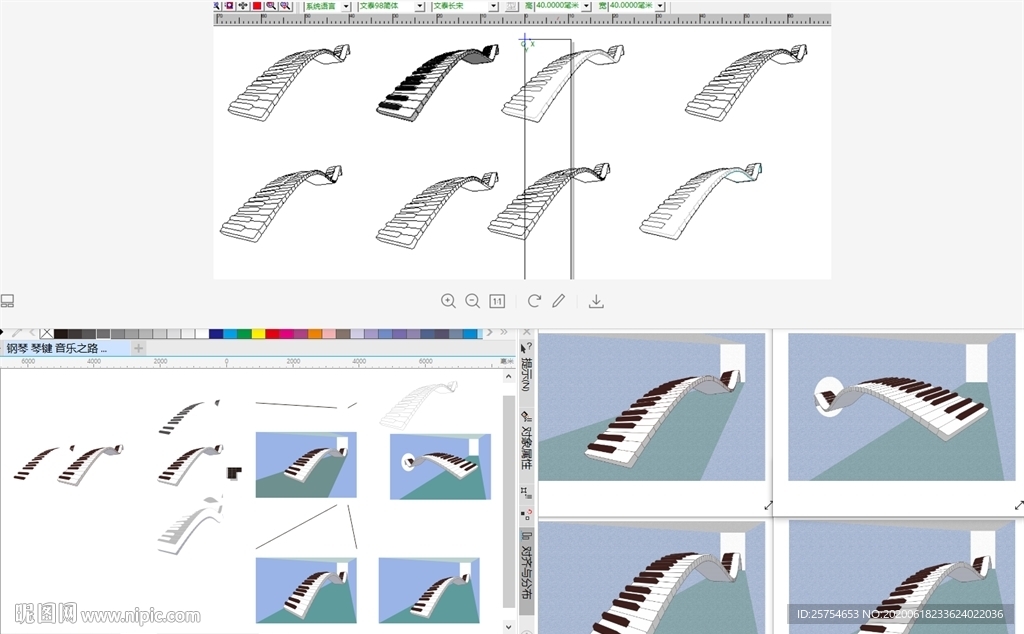Select the no-fill X swatch in palette

pyautogui.click(x=46, y=334)
